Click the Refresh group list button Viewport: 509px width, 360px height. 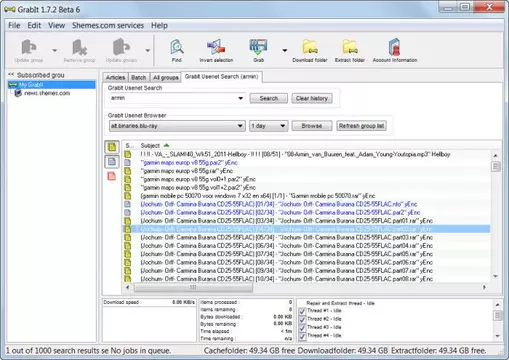click(361, 126)
